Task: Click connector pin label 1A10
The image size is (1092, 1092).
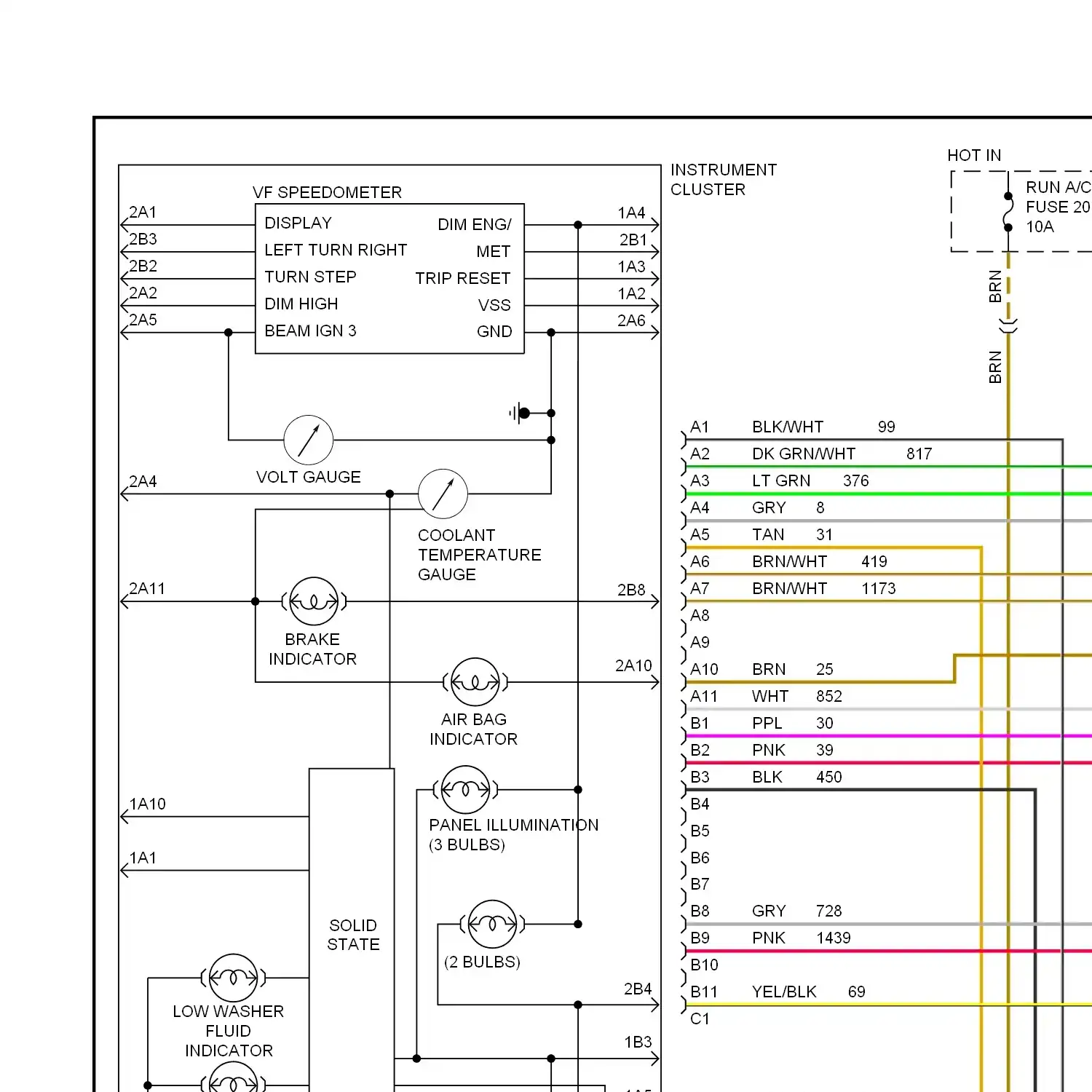Action: tap(147, 804)
